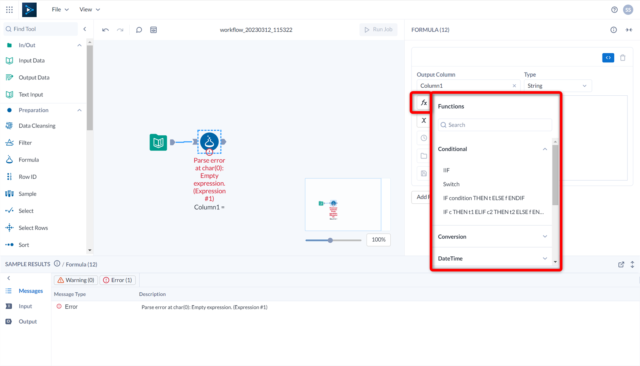This screenshot has height=366, width=640.
Task: Click the Alteryx Designer logo icon
Action: [29, 9]
